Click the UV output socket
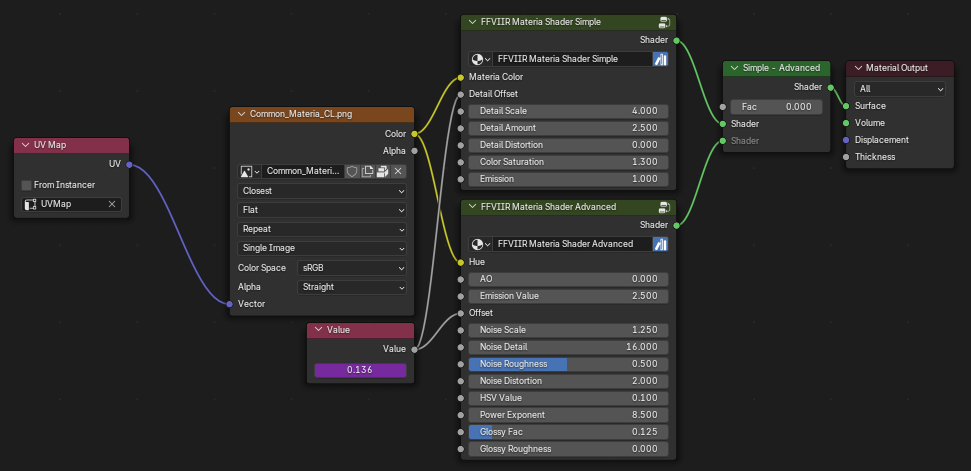The width and height of the screenshot is (971, 471). point(129,165)
